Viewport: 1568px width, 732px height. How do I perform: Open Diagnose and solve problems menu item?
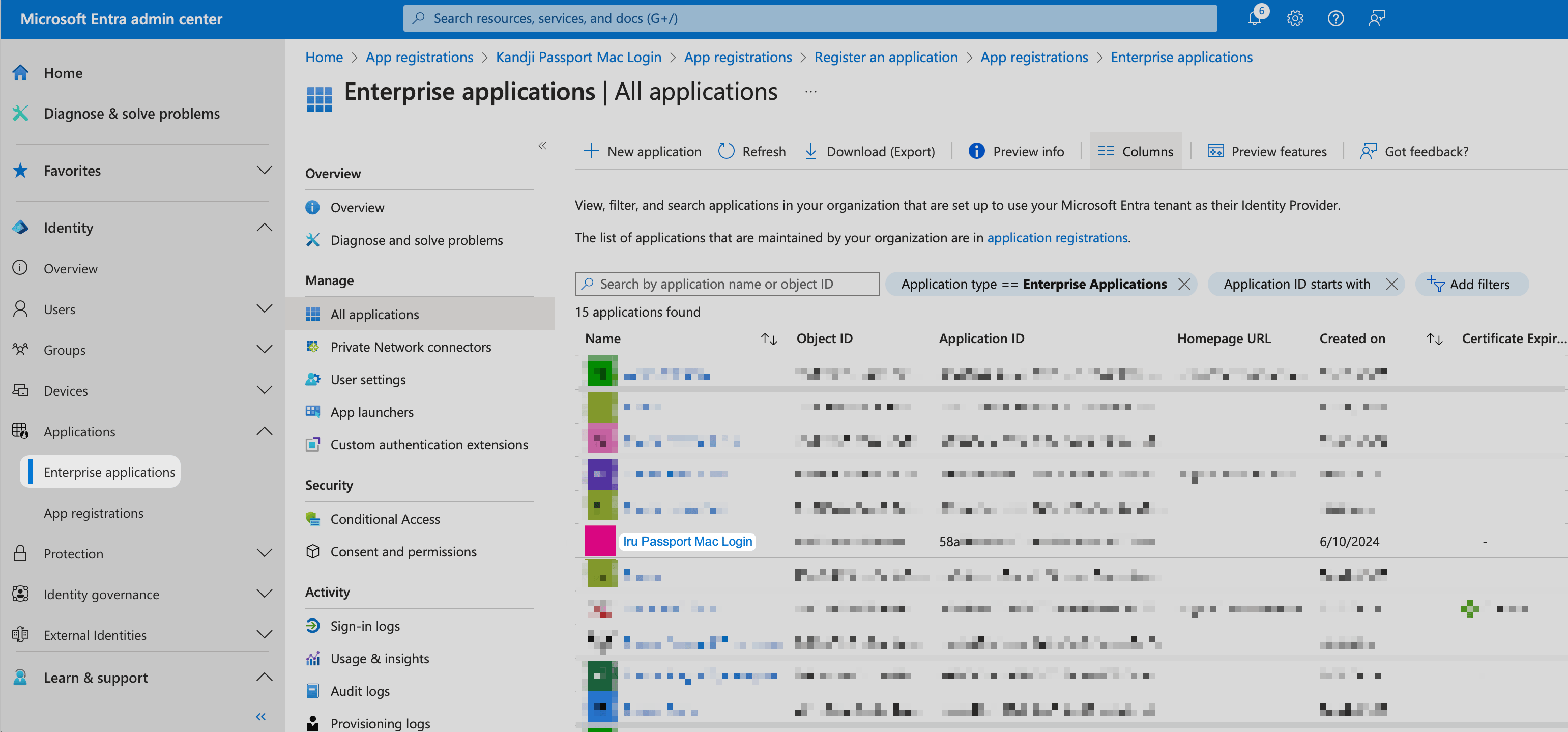coord(416,240)
